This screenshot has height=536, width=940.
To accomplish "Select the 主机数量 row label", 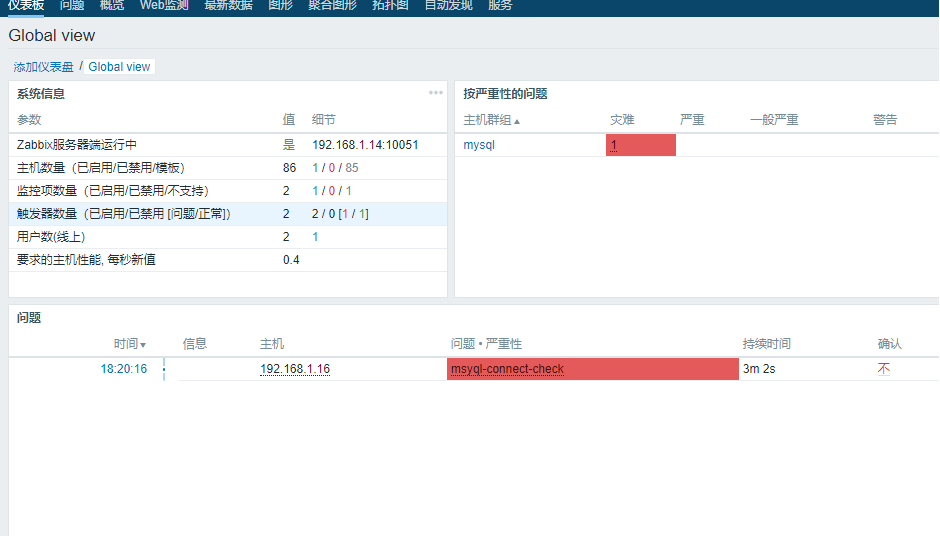I will [x=101, y=168].
